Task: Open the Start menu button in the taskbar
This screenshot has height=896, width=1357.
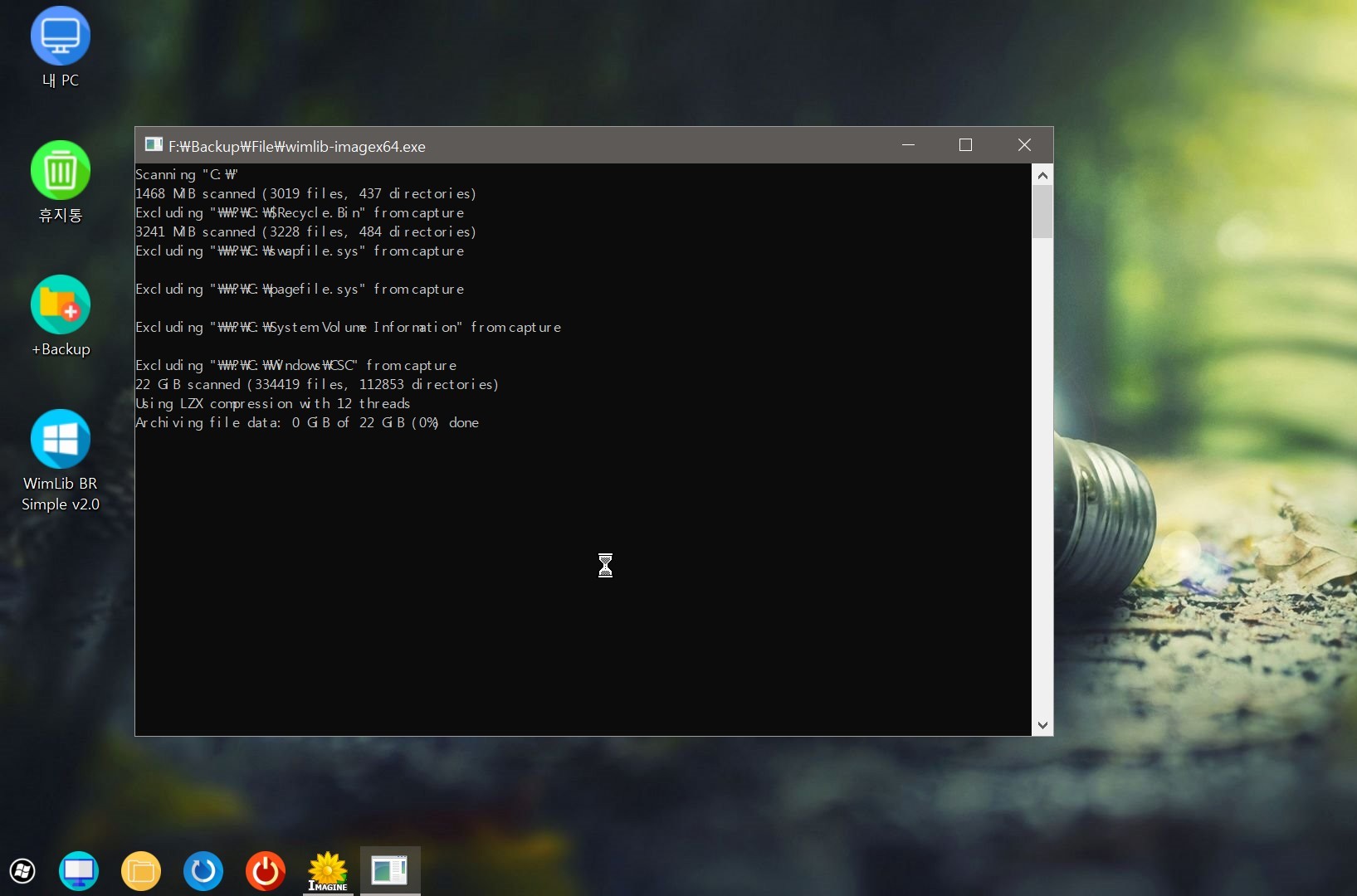Action: [x=22, y=871]
